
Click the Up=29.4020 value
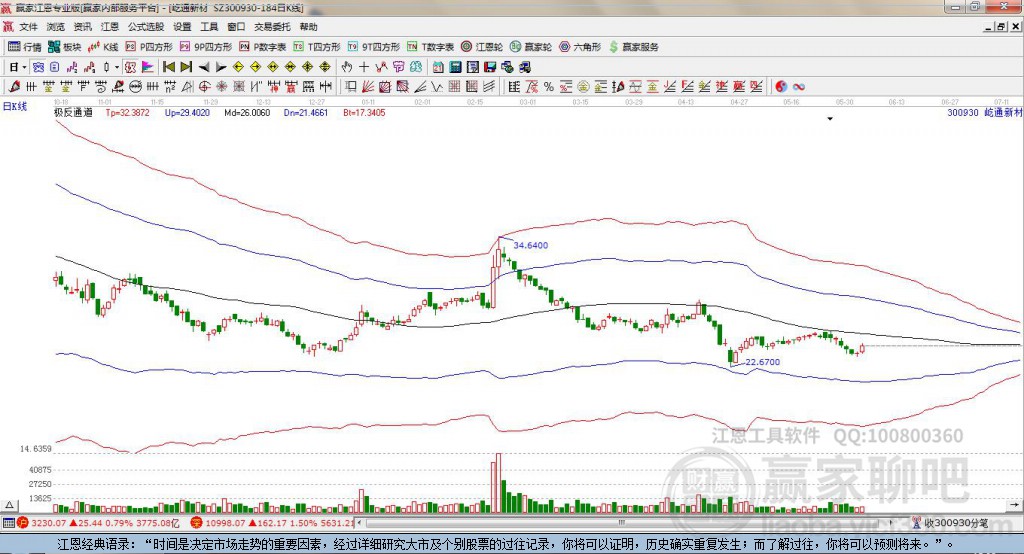(x=187, y=112)
